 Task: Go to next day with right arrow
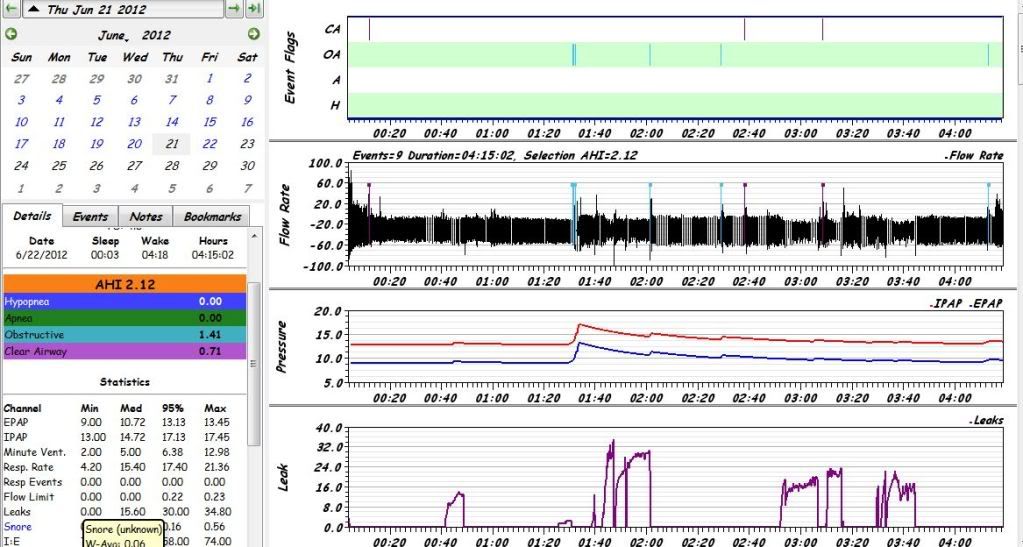234,8
